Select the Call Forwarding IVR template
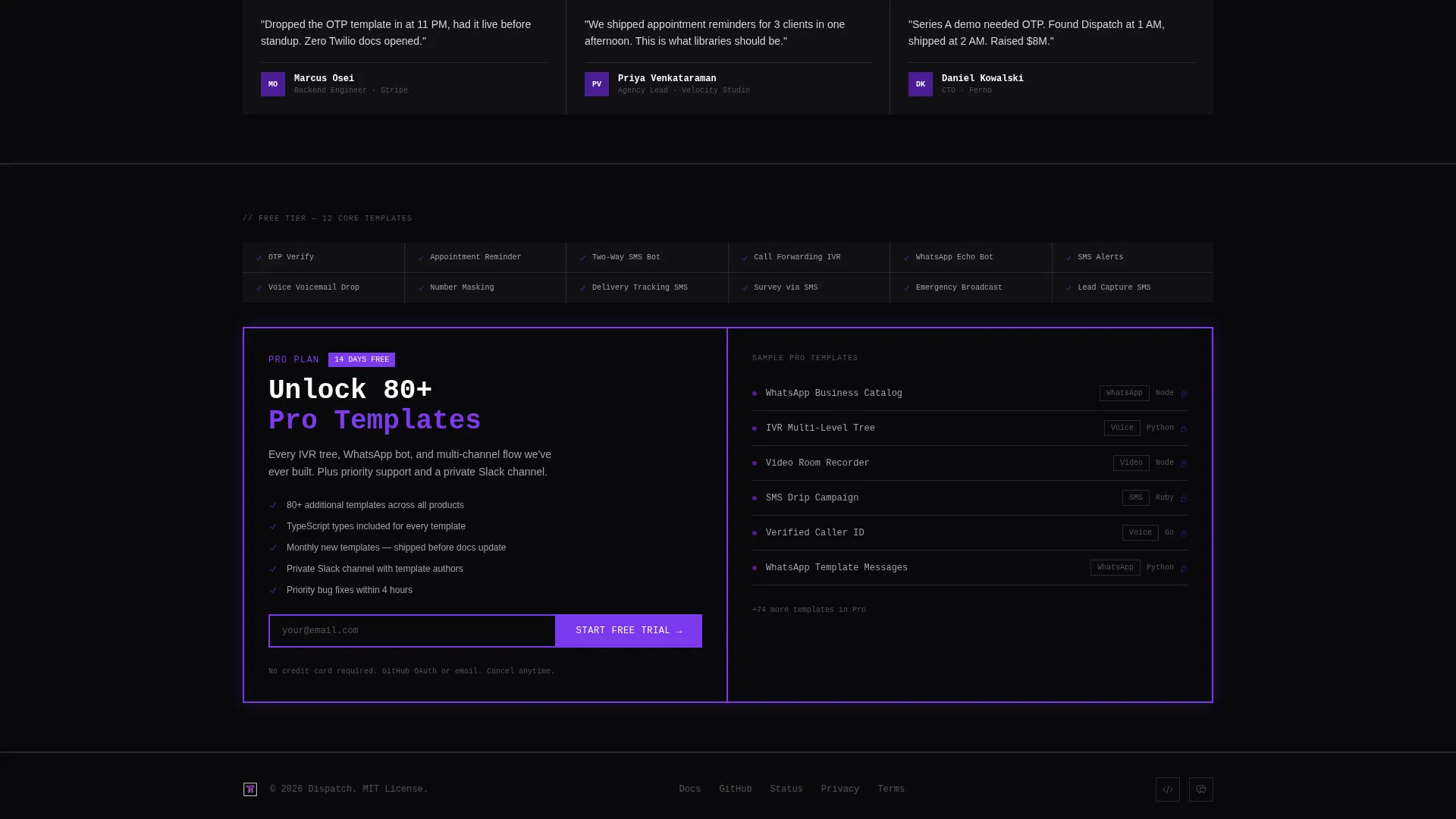The height and width of the screenshot is (819, 1456). pos(809,257)
